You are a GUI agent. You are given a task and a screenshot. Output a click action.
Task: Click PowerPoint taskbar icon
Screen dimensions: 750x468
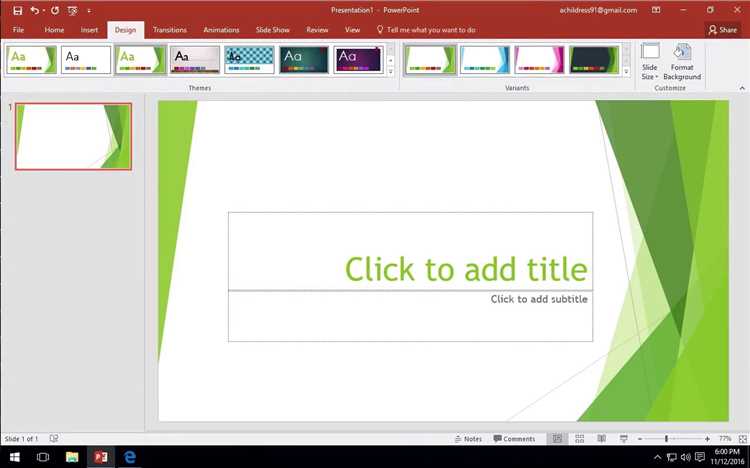click(101, 457)
